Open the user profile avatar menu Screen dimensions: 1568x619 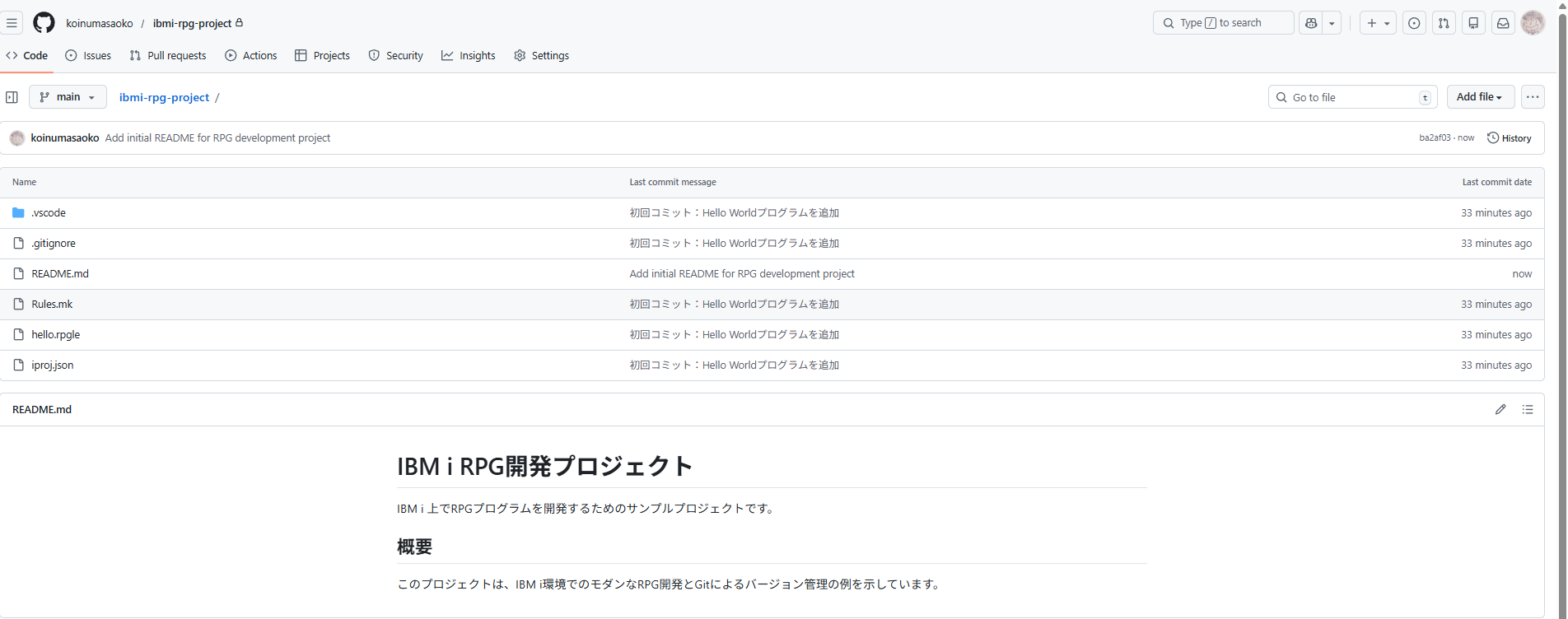click(1533, 23)
